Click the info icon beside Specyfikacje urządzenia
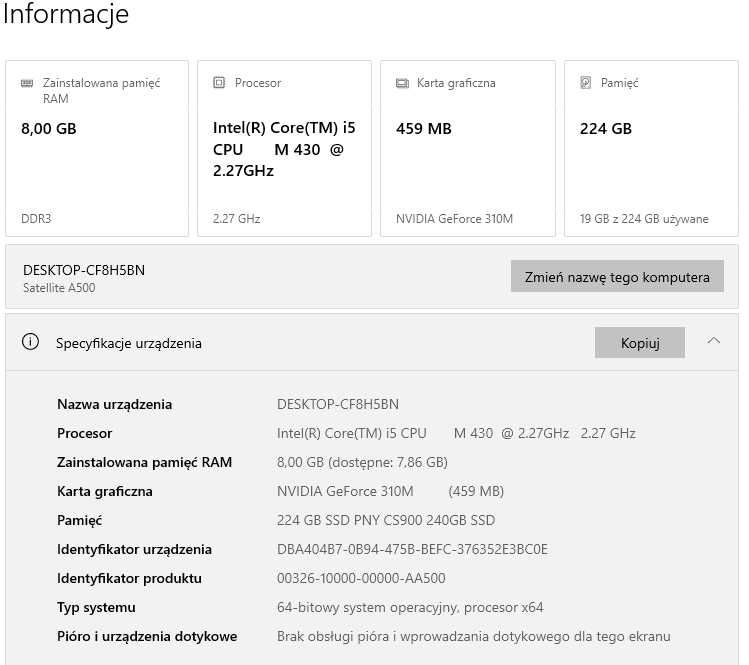This screenshot has width=749, height=665. tap(31, 342)
